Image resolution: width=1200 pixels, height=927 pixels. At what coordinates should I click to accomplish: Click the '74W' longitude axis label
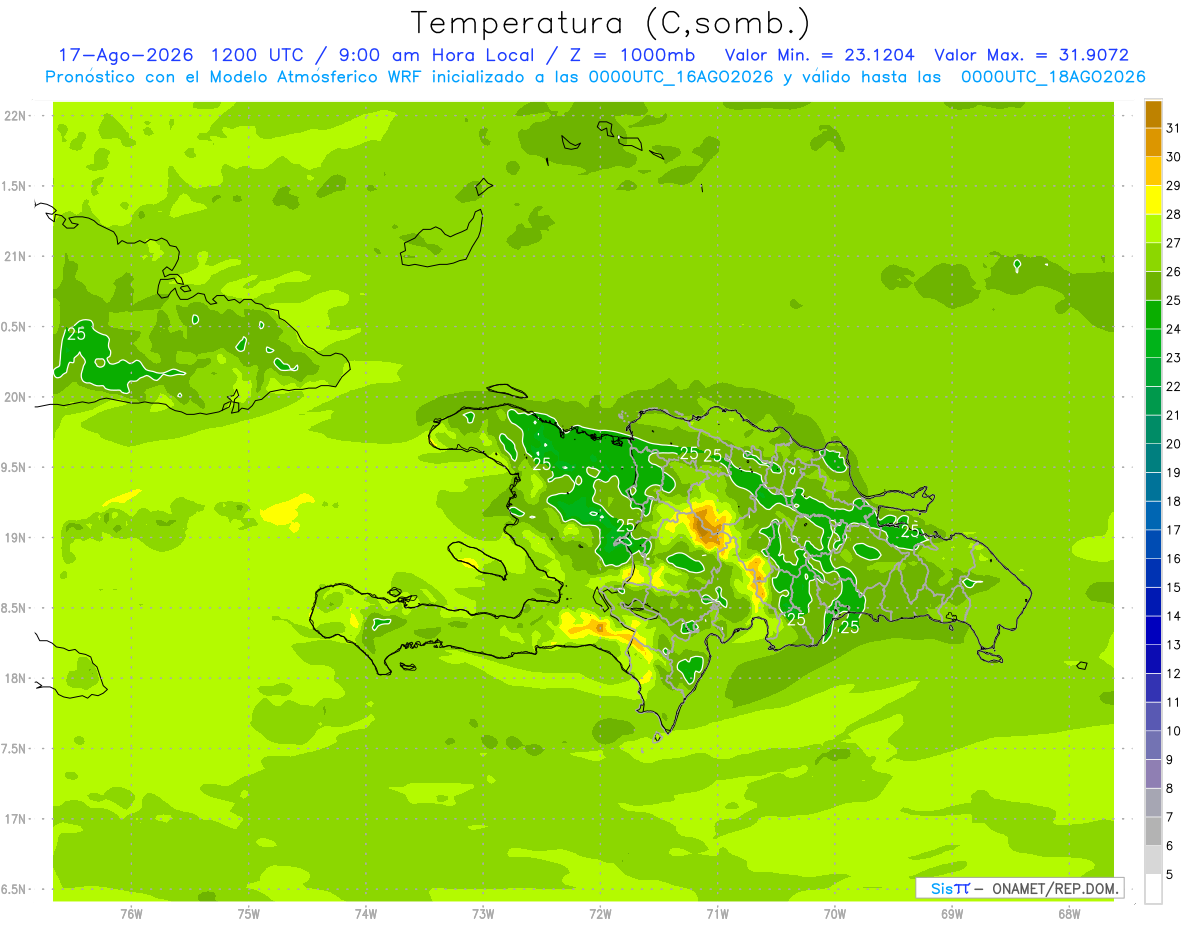click(365, 915)
